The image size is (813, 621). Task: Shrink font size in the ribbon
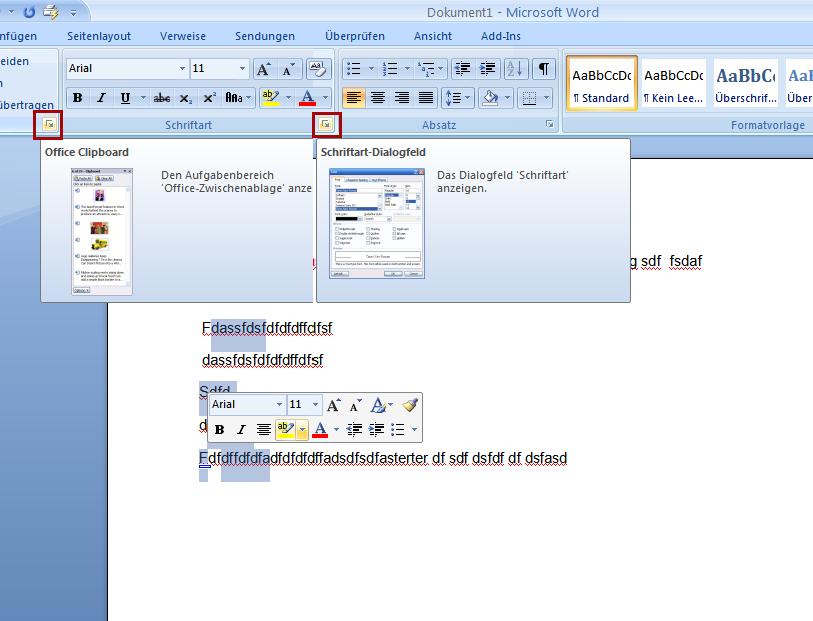[288, 68]
